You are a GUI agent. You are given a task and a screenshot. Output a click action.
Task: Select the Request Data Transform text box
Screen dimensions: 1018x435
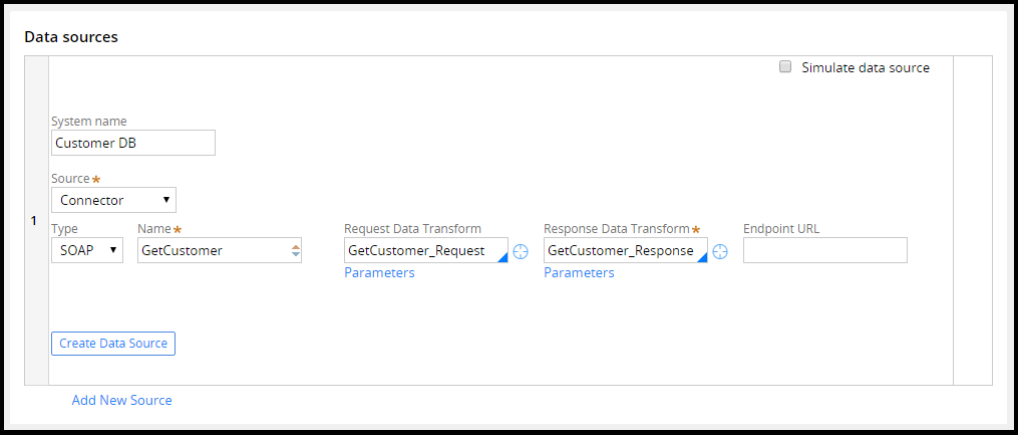[418, 250]
